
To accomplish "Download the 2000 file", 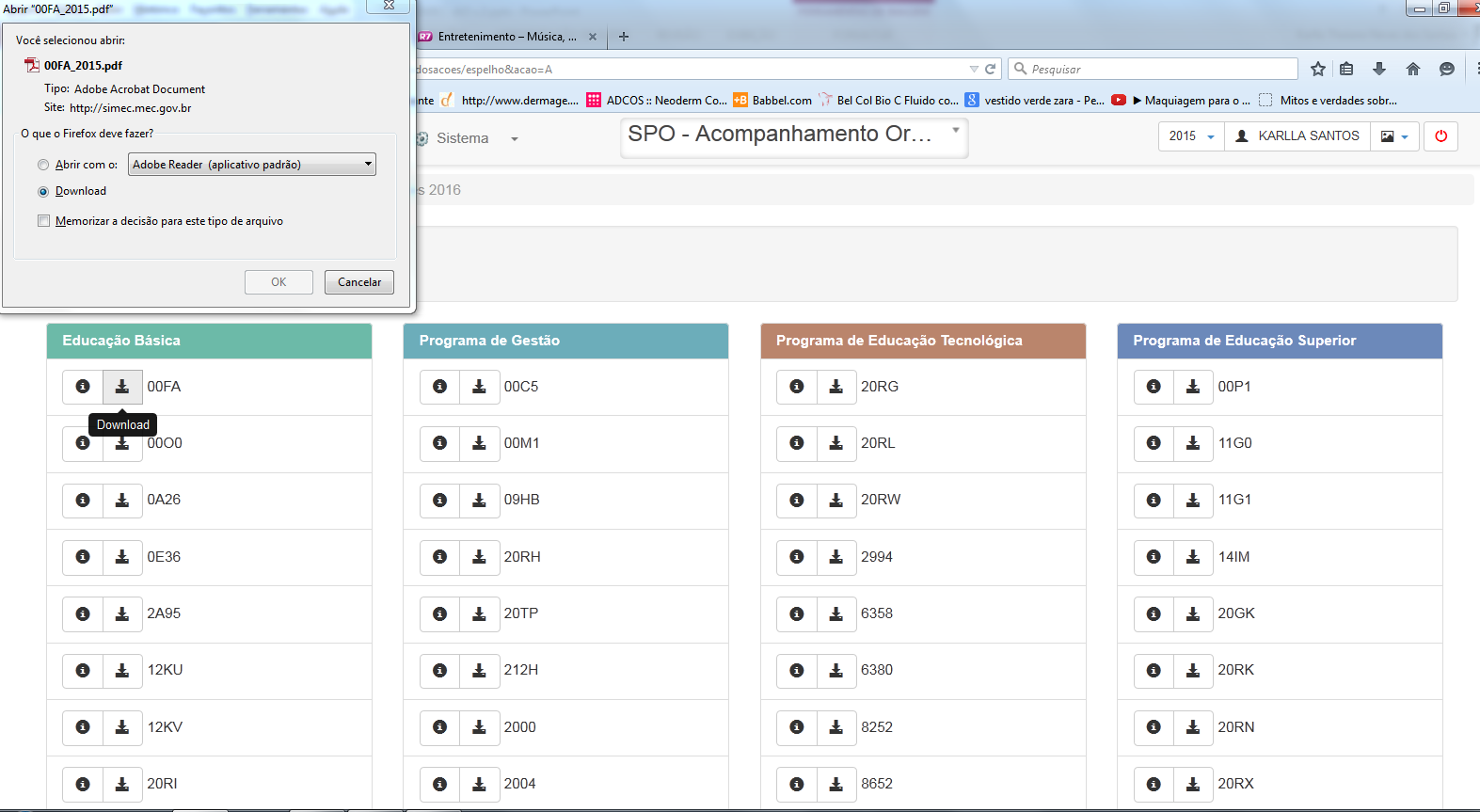I will 479,727.
